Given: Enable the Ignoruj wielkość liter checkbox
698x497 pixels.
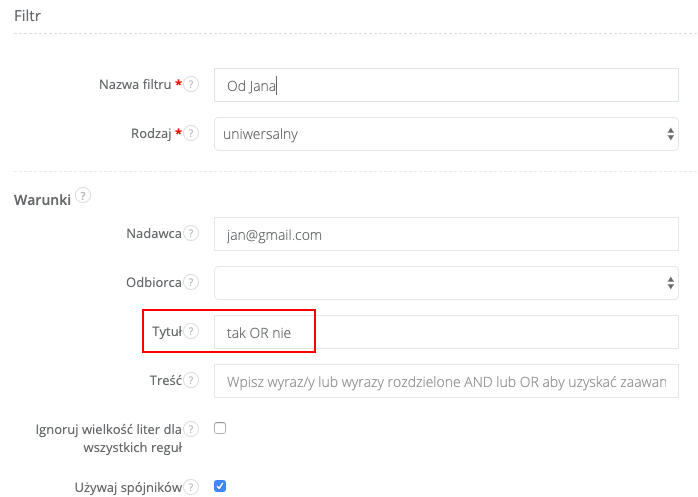Looking at the screenshot, I should click(220, 428).
